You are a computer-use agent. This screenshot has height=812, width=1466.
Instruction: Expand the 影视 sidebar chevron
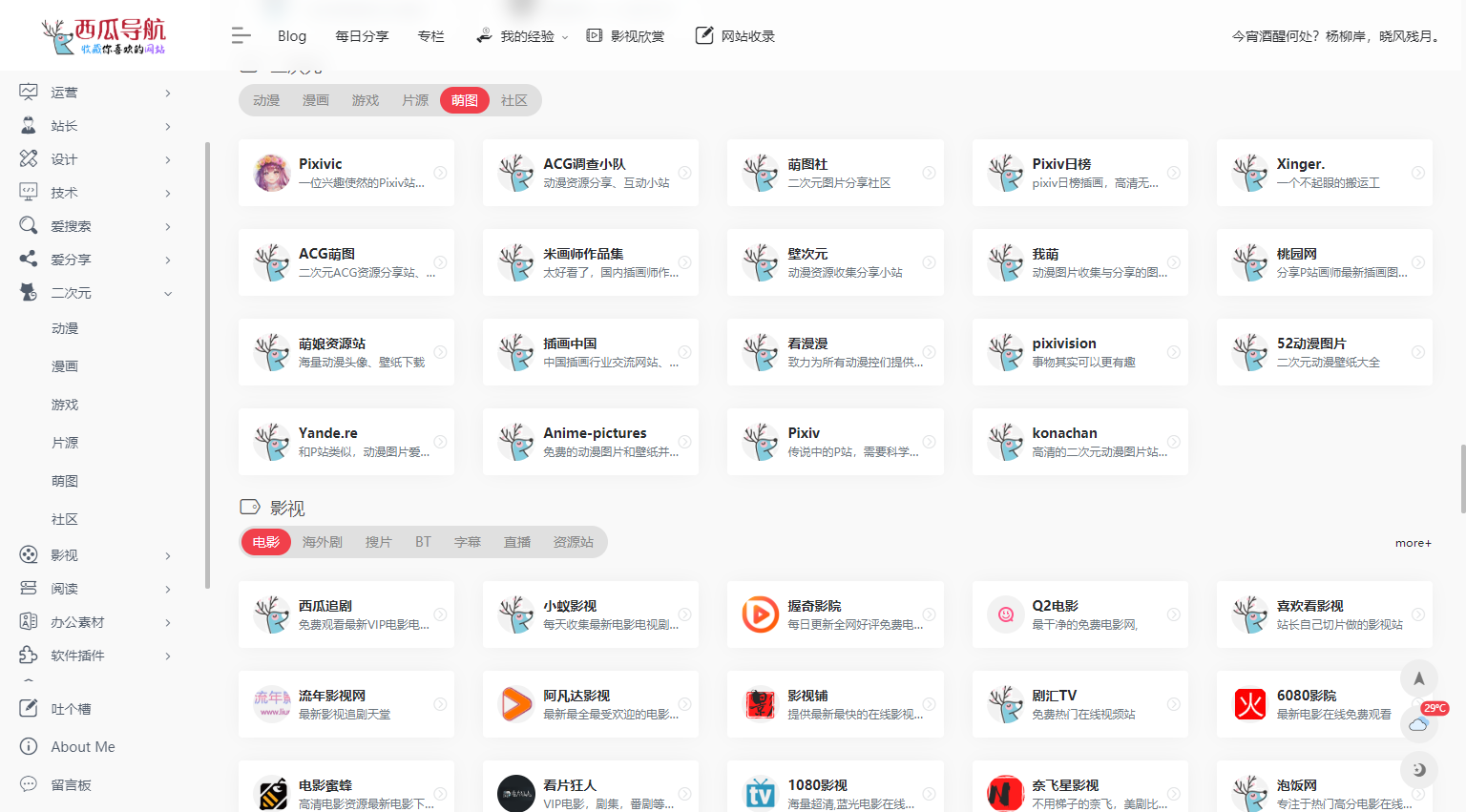[168, 556]
